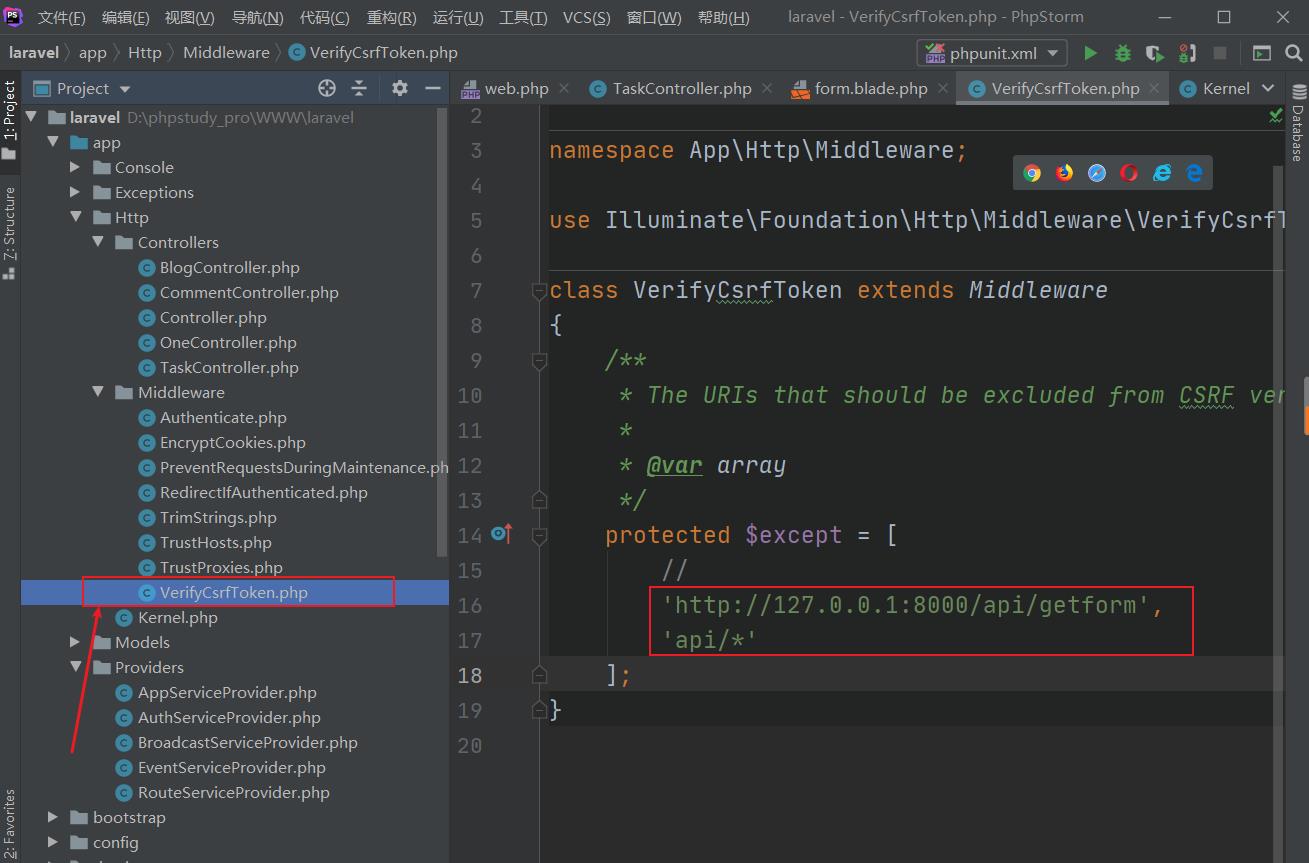The width and height of the screenshot is (1309, 863).
Task: Click the laravel breadcrumb
Action: [34, 53]
